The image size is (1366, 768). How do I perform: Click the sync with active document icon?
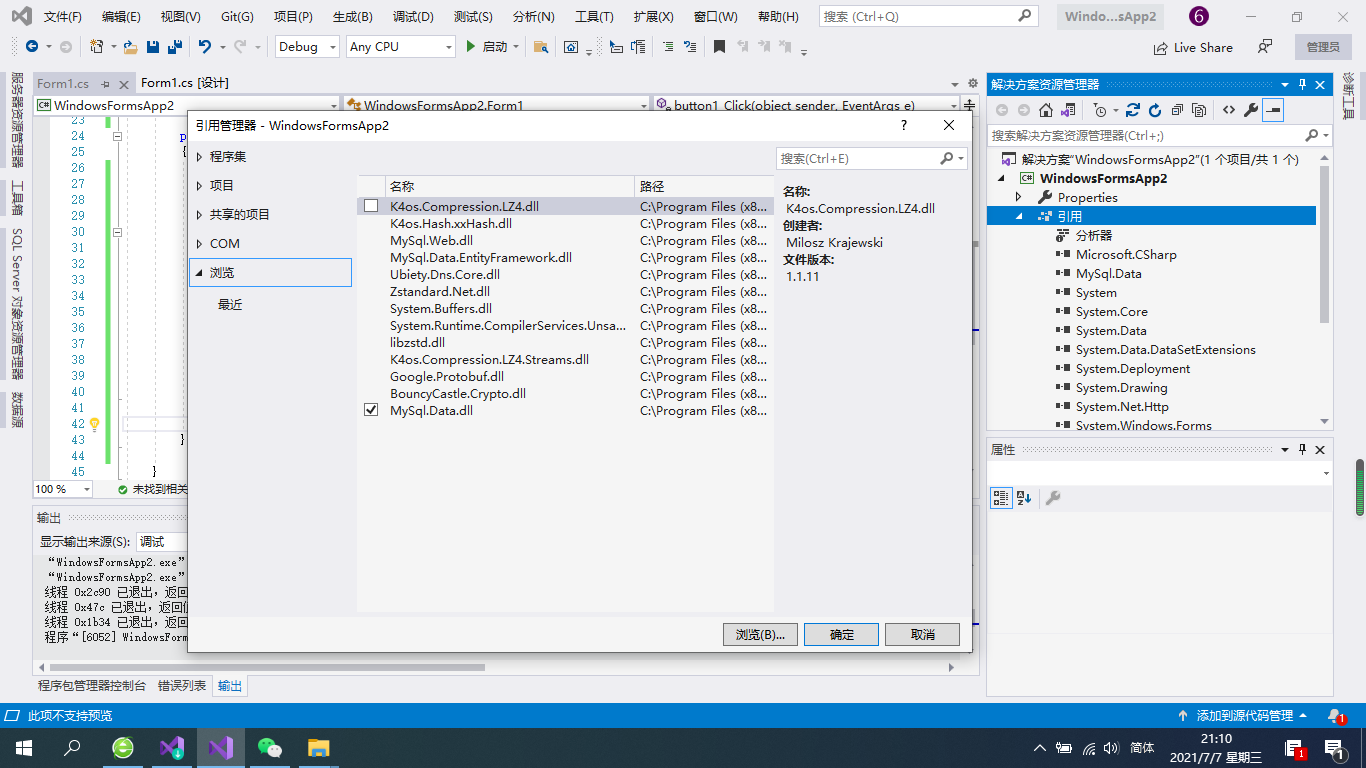1069,110
